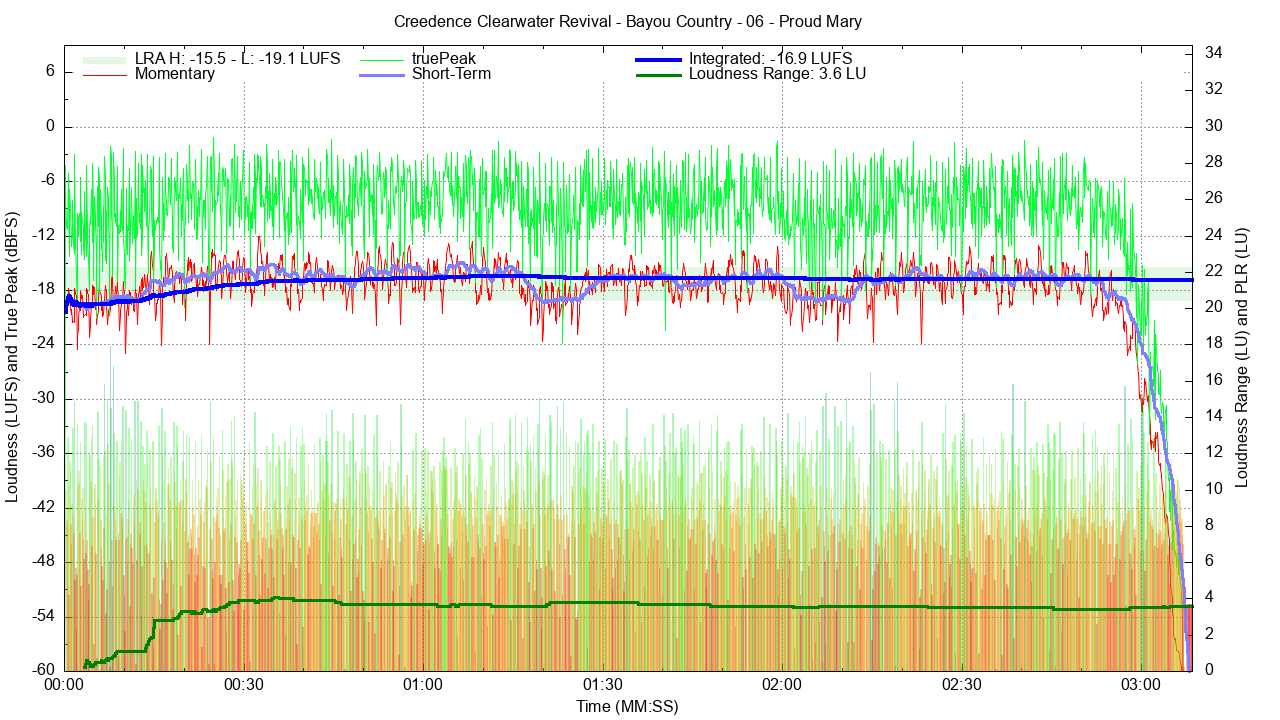1280x720 pixels.
Task: Click the left axis value -30
Action: point(45,398)
